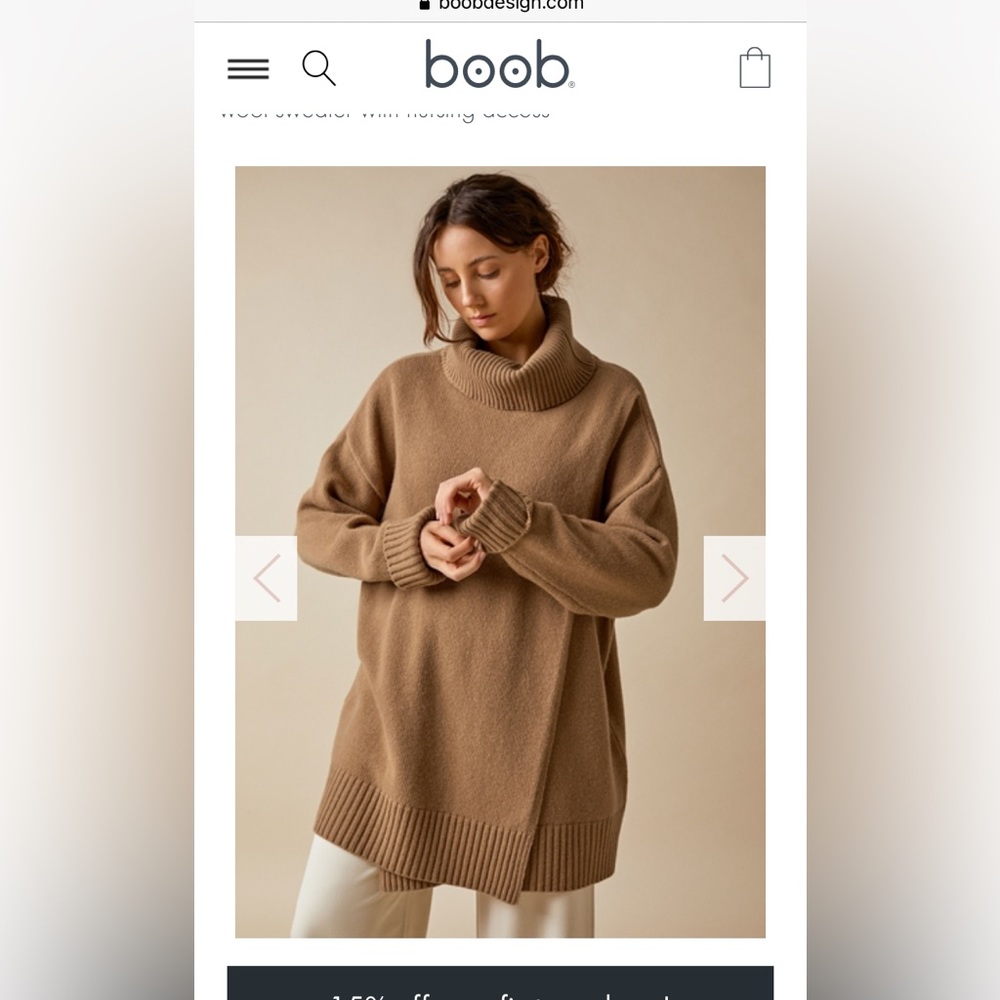This screenshot has height=1000, width=1000.
Task: Click boobdesign.com in the address bar
Action: coord(510,5)
